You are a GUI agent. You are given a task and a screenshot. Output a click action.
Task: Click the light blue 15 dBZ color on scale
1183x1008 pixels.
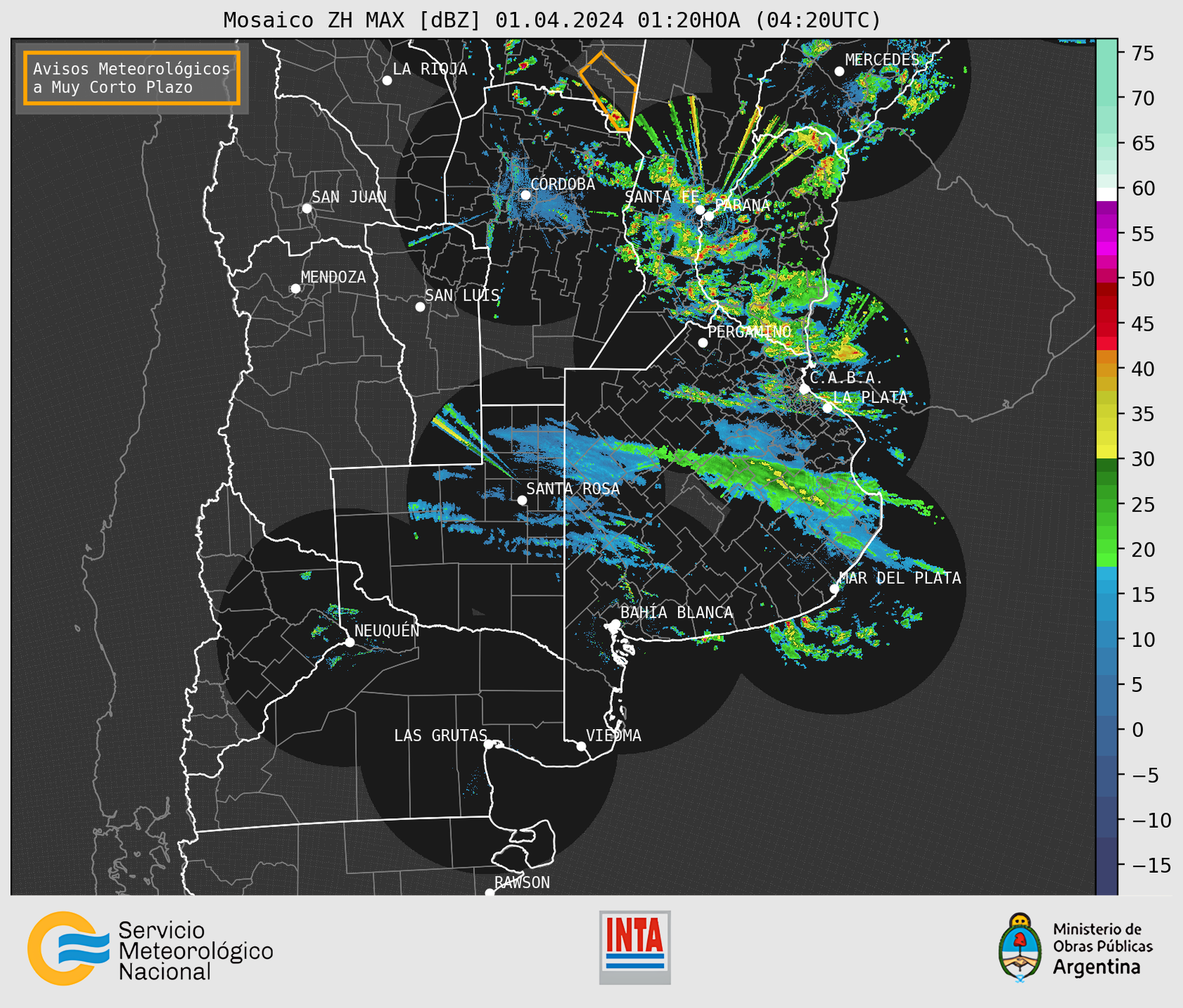pos(1107,595)
